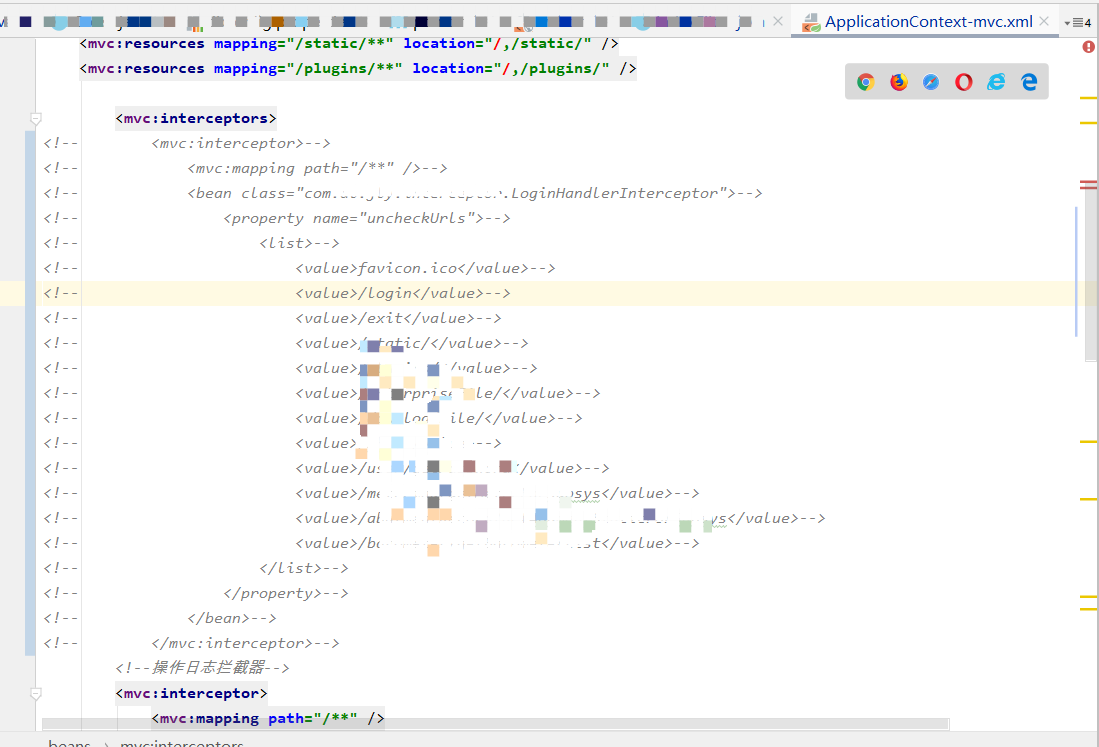
Task: Click the horizontal editor scrollbar
Action: tap(496, 724)
